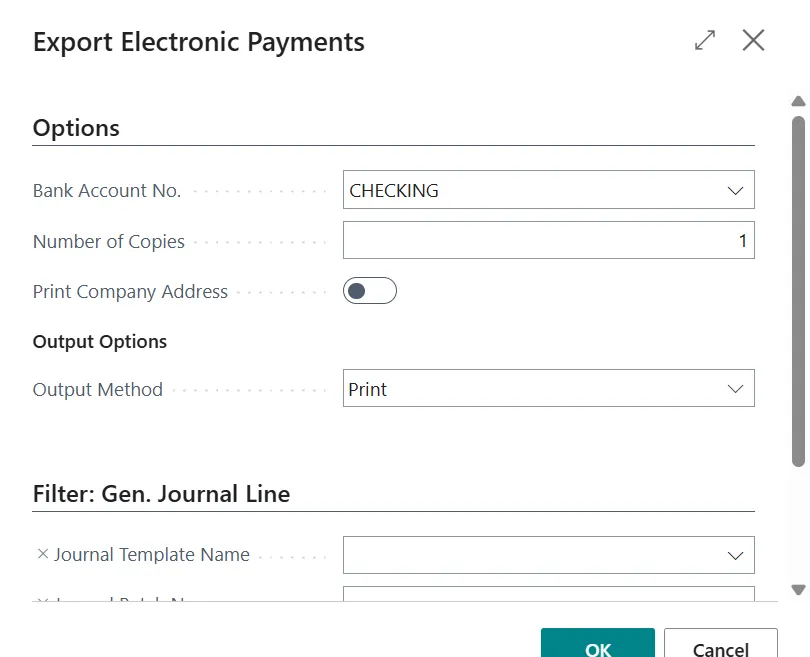Click the scrollbar up arrow
810x657 pixels.
(x=798, y=101)
